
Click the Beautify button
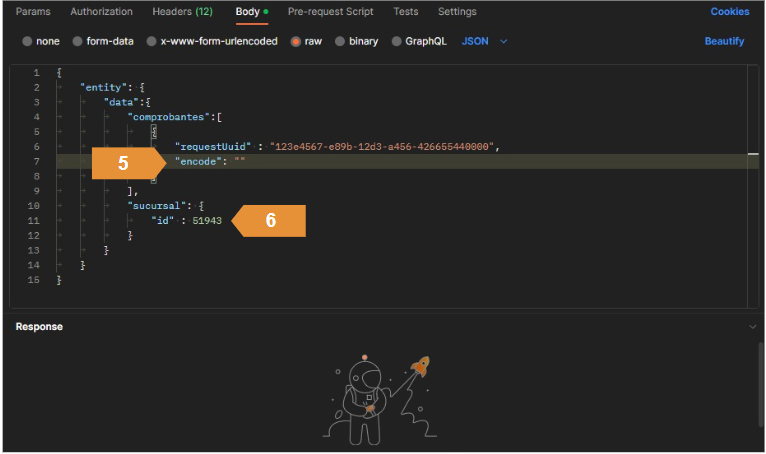[724, 42]
